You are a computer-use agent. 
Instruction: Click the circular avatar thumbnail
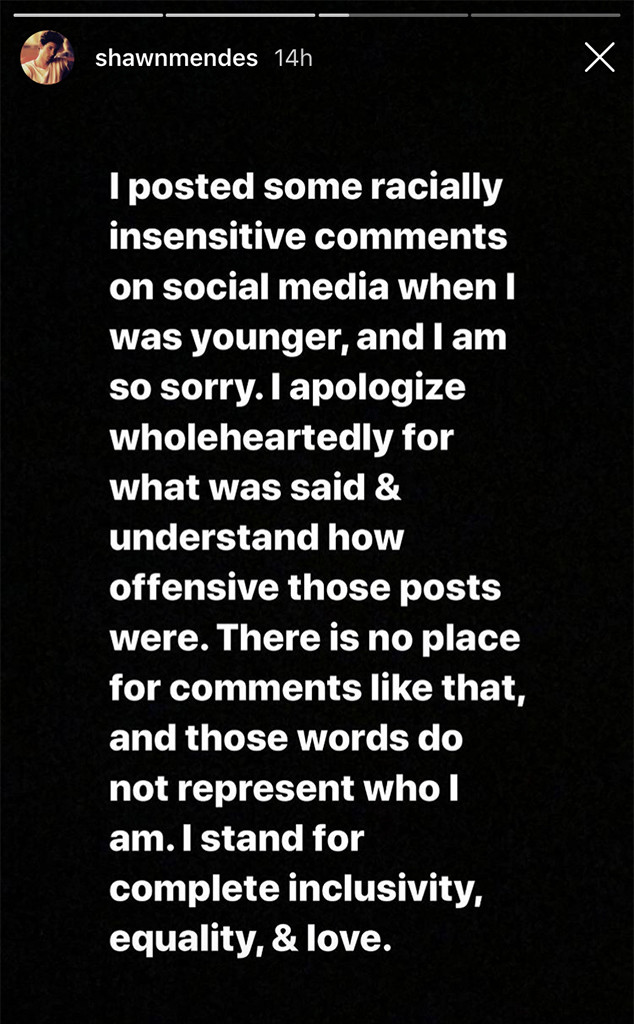point(48,58)
